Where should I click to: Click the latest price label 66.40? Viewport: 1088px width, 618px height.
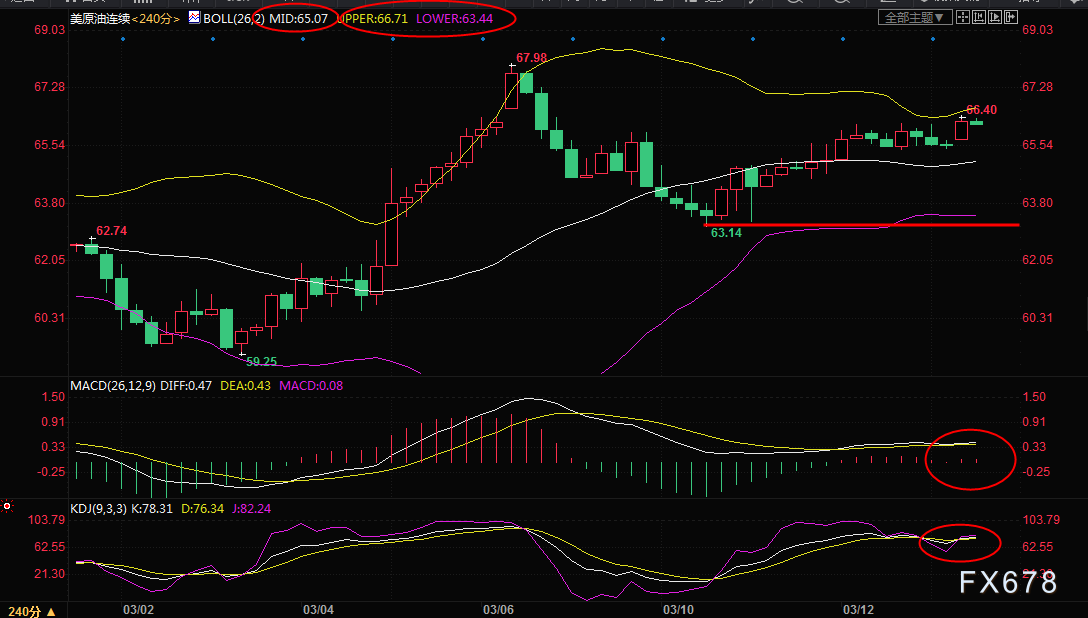pyautogui.click(x=981, y=109)
